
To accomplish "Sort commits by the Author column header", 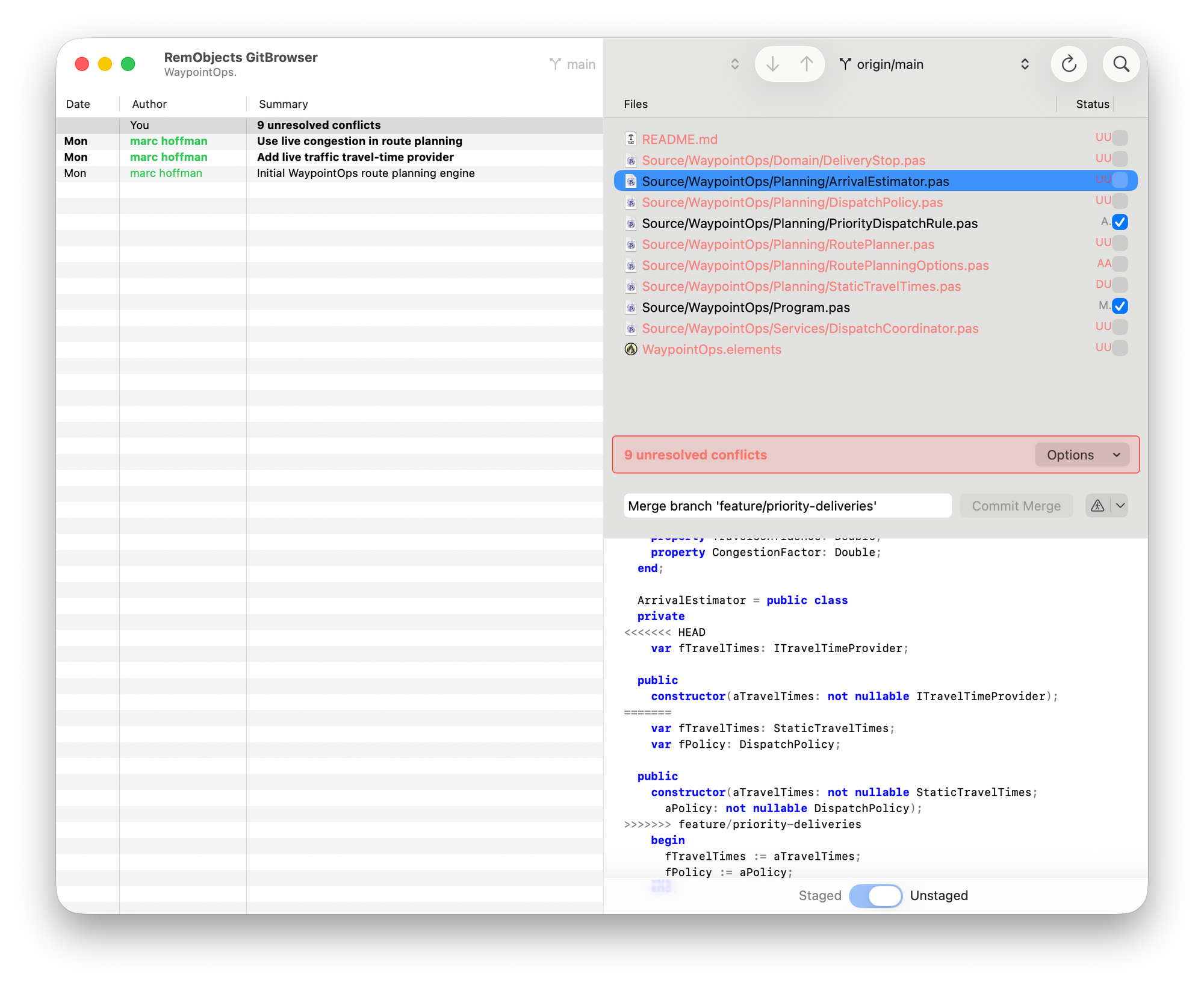I will click(x=149, y=104).
